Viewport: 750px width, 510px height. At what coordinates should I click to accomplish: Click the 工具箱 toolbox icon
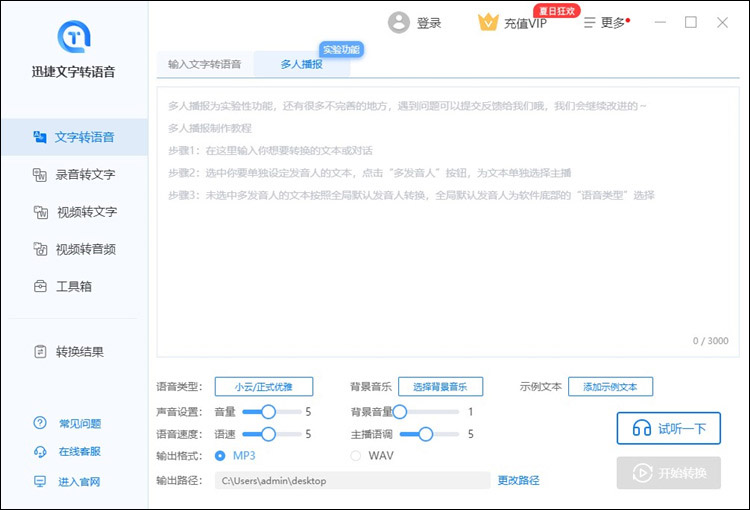point(40,286)
